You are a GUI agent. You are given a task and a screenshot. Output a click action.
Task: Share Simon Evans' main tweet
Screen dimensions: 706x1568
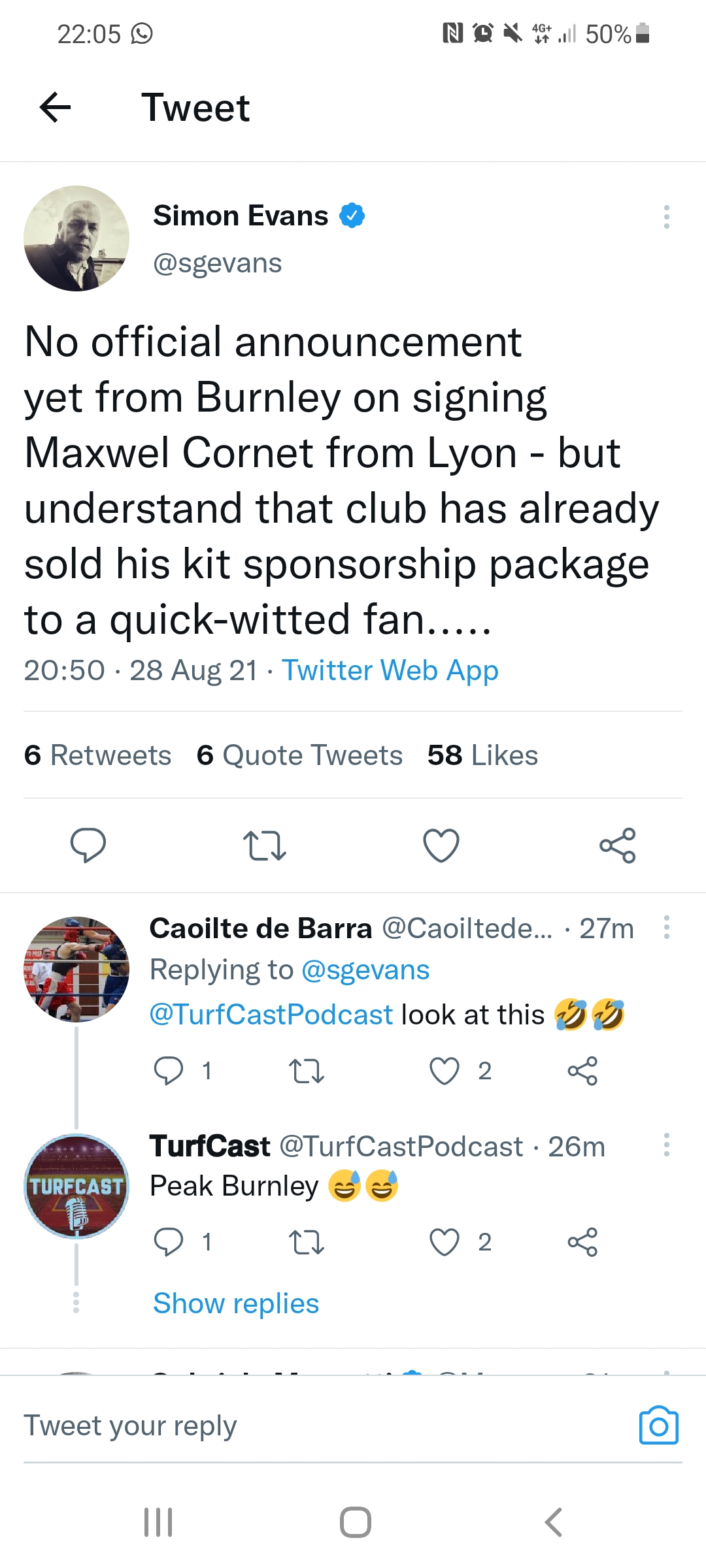617,845
